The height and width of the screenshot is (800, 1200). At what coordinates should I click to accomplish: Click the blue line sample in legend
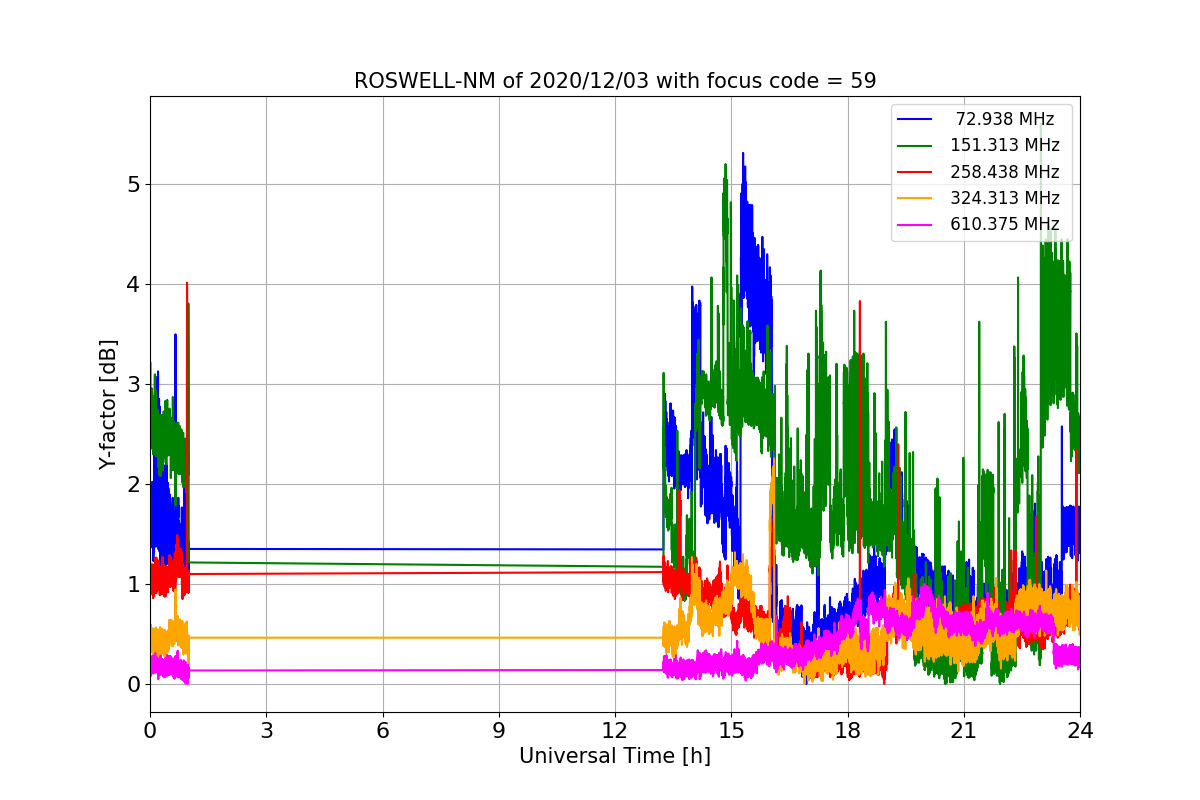pos(916,120)
